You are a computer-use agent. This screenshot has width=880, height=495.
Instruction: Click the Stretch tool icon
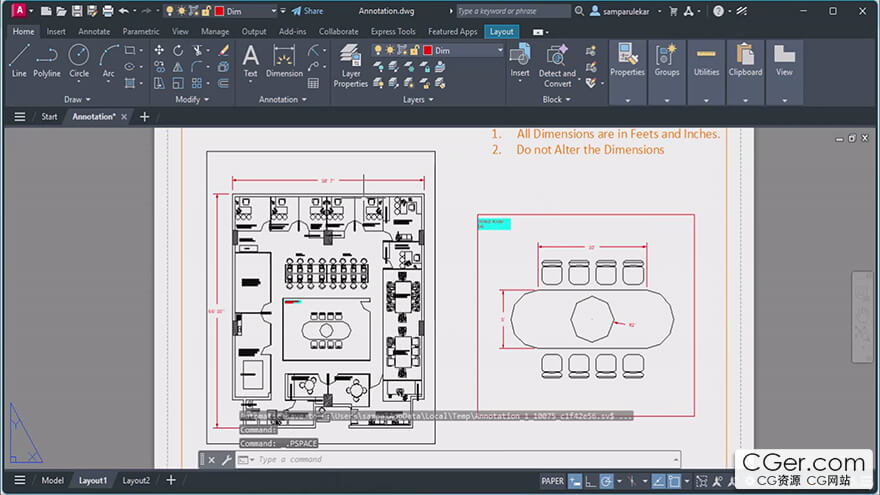click(159, 83)
